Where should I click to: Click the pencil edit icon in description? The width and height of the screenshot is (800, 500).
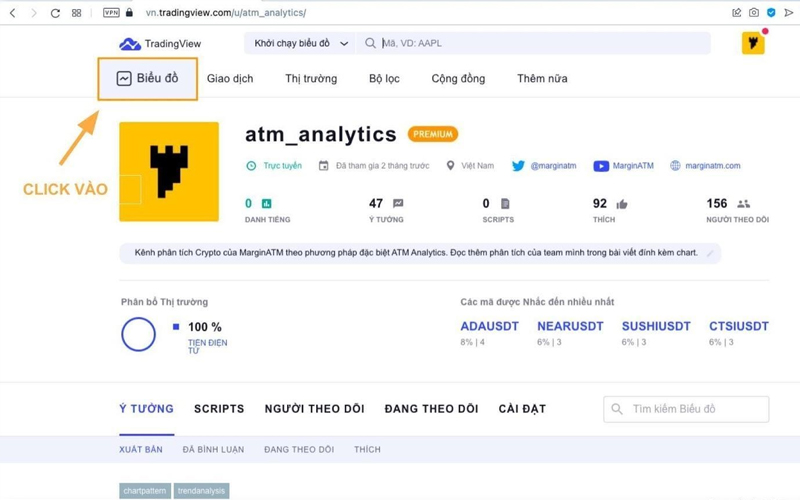(710, 254)
